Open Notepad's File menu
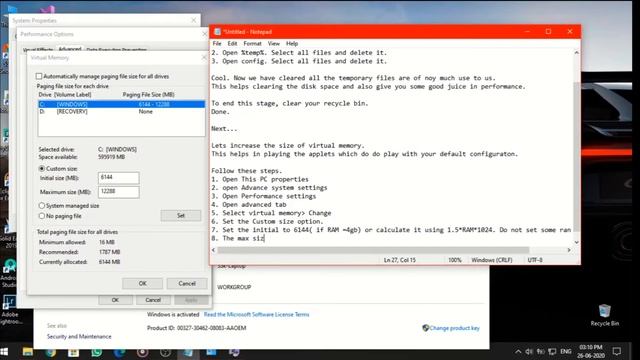 point(217,43)
